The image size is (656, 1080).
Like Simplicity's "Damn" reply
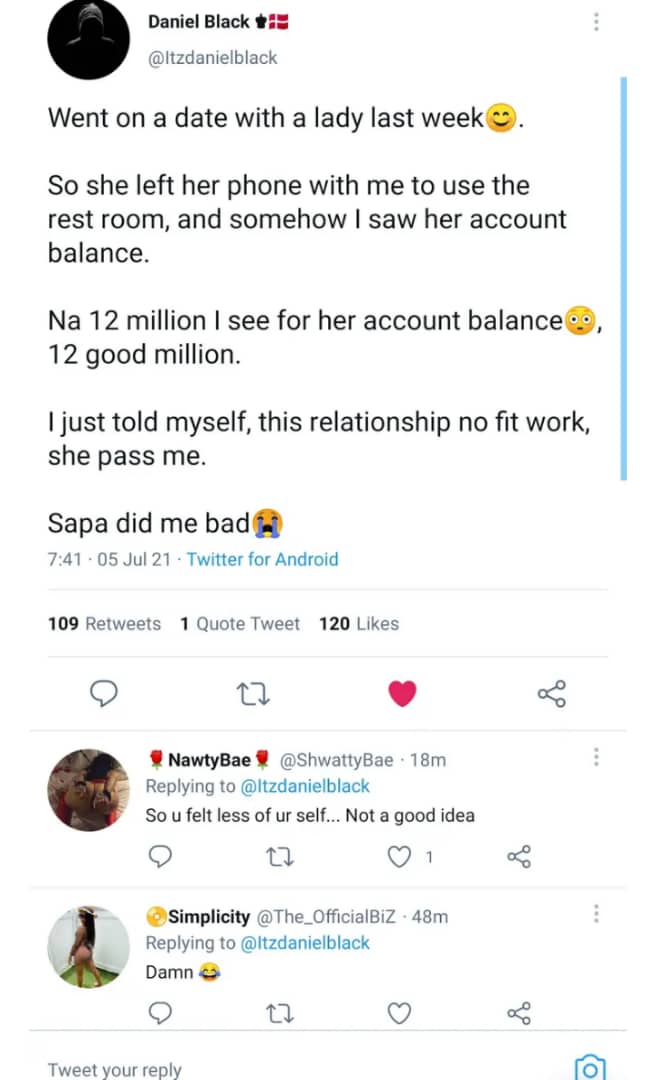point(400,1013)
